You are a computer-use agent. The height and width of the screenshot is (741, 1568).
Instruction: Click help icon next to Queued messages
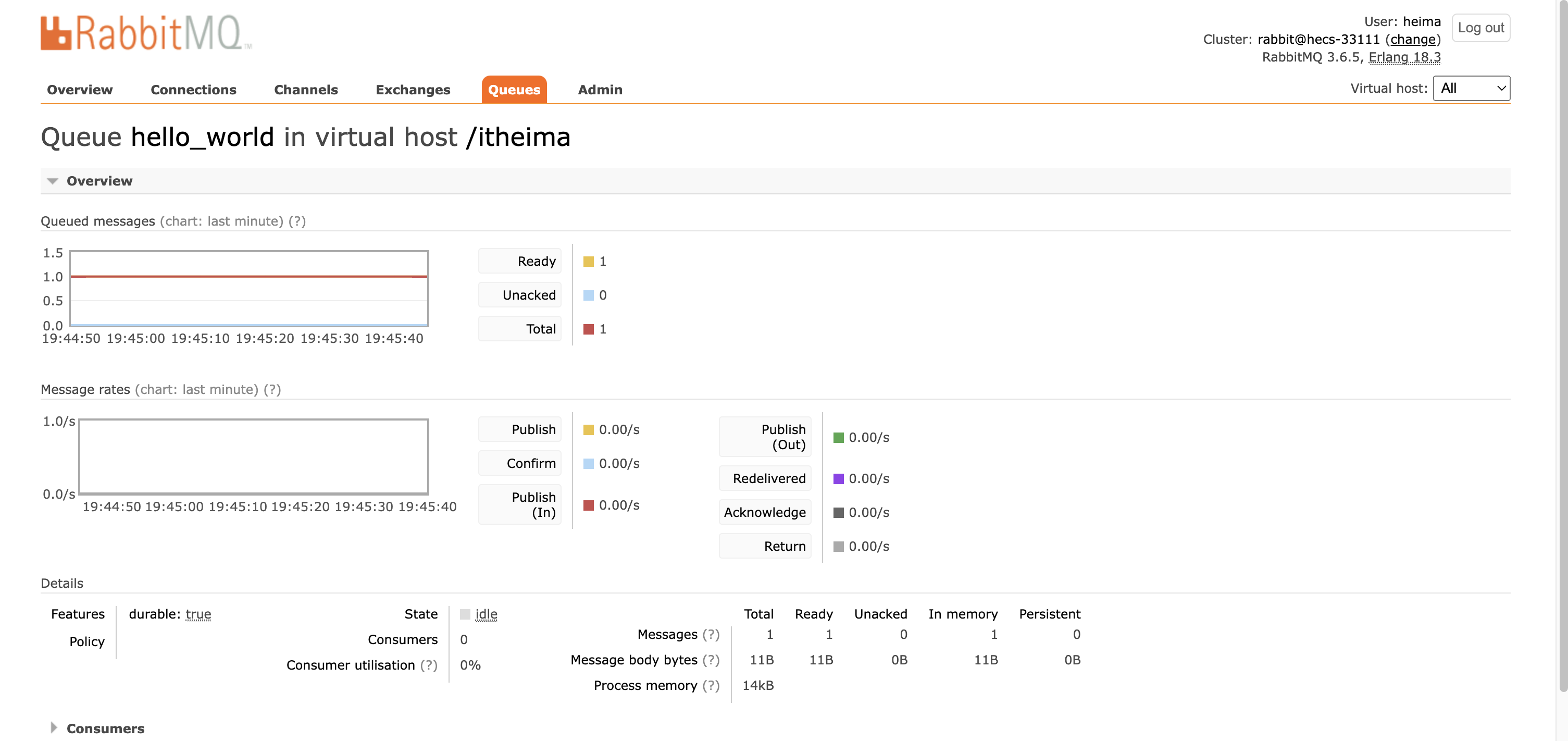click(297, 221)
